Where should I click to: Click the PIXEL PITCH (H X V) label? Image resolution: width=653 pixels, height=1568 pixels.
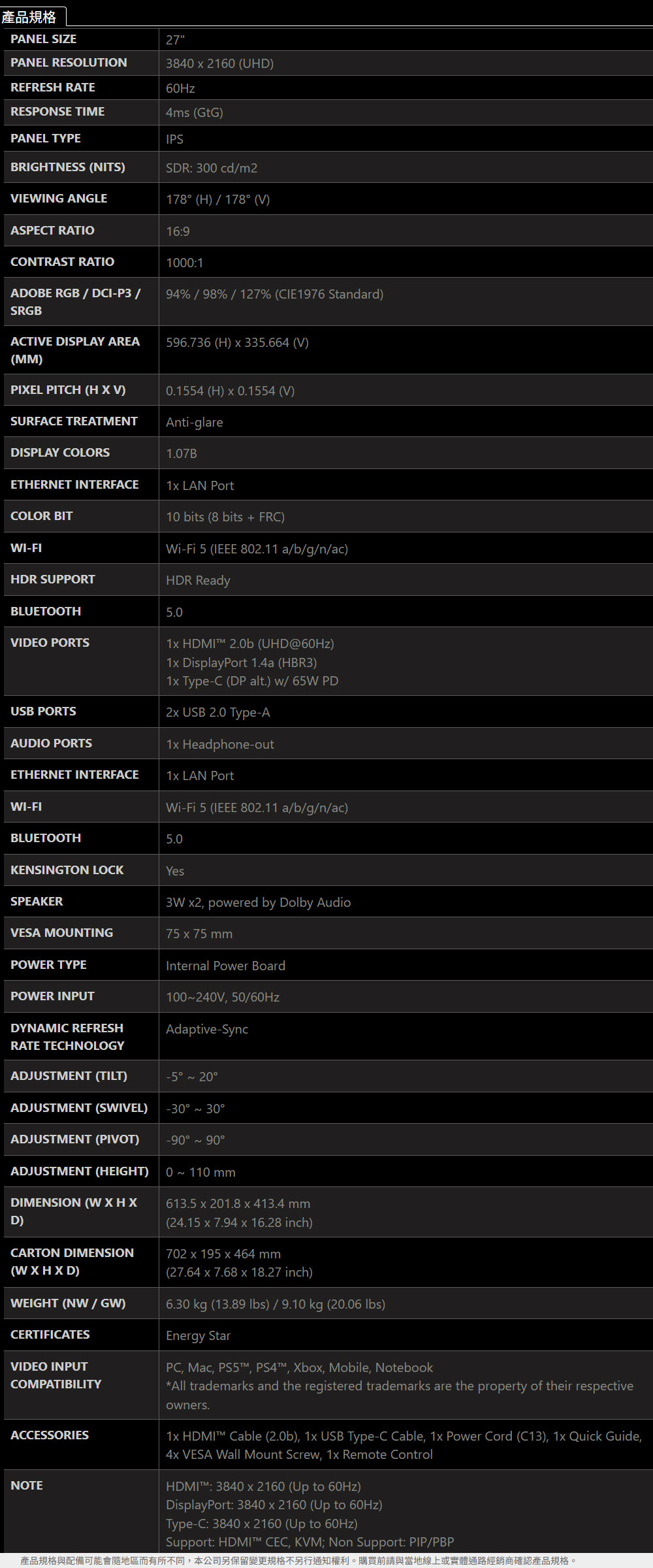[68, 390]
